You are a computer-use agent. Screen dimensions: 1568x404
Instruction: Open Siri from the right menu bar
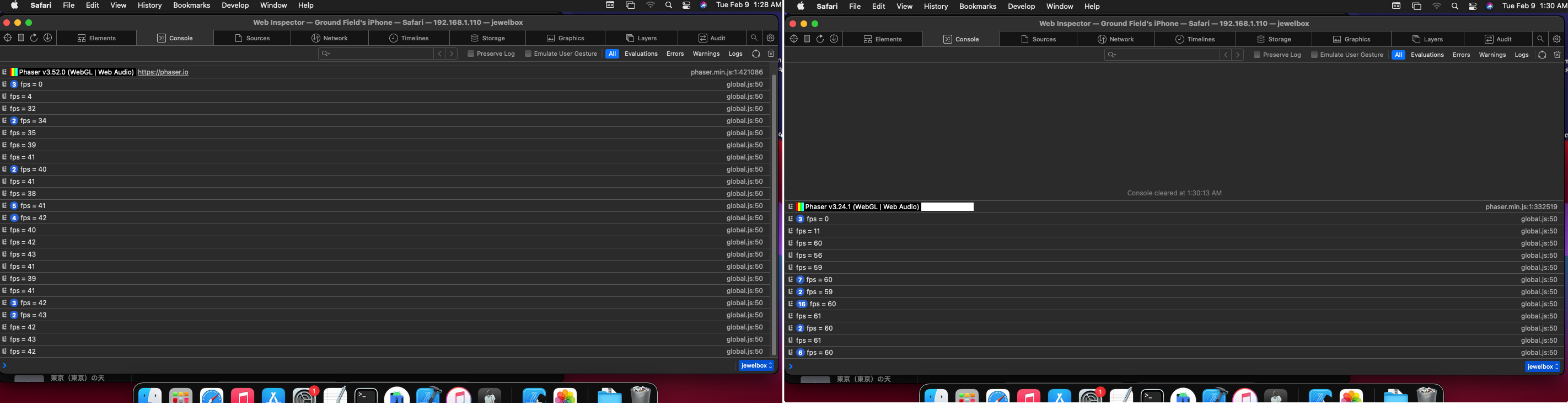[1490, 7]
